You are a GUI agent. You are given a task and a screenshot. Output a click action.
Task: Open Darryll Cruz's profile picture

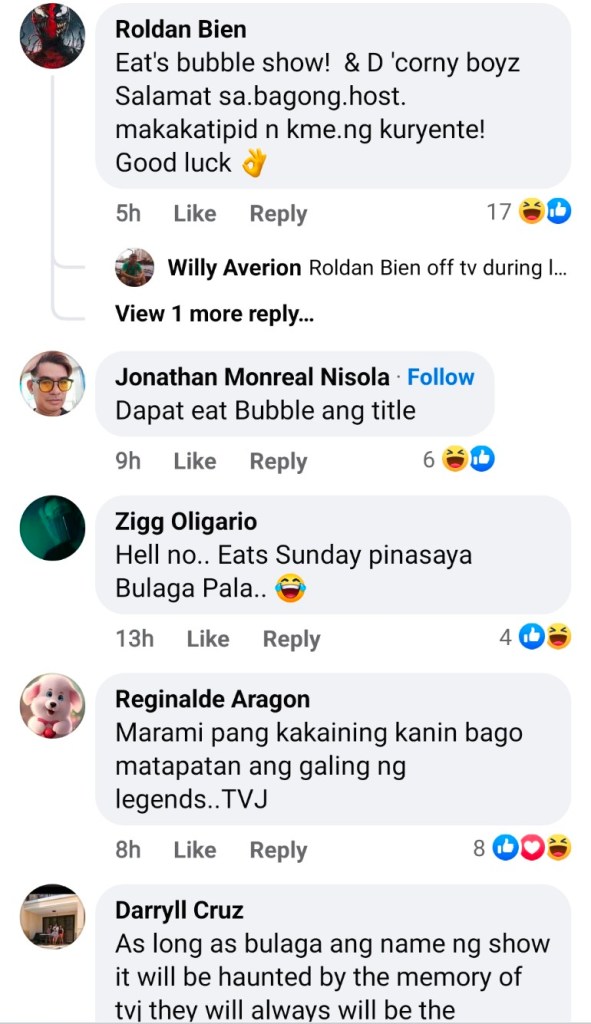(x=52, y=917)
